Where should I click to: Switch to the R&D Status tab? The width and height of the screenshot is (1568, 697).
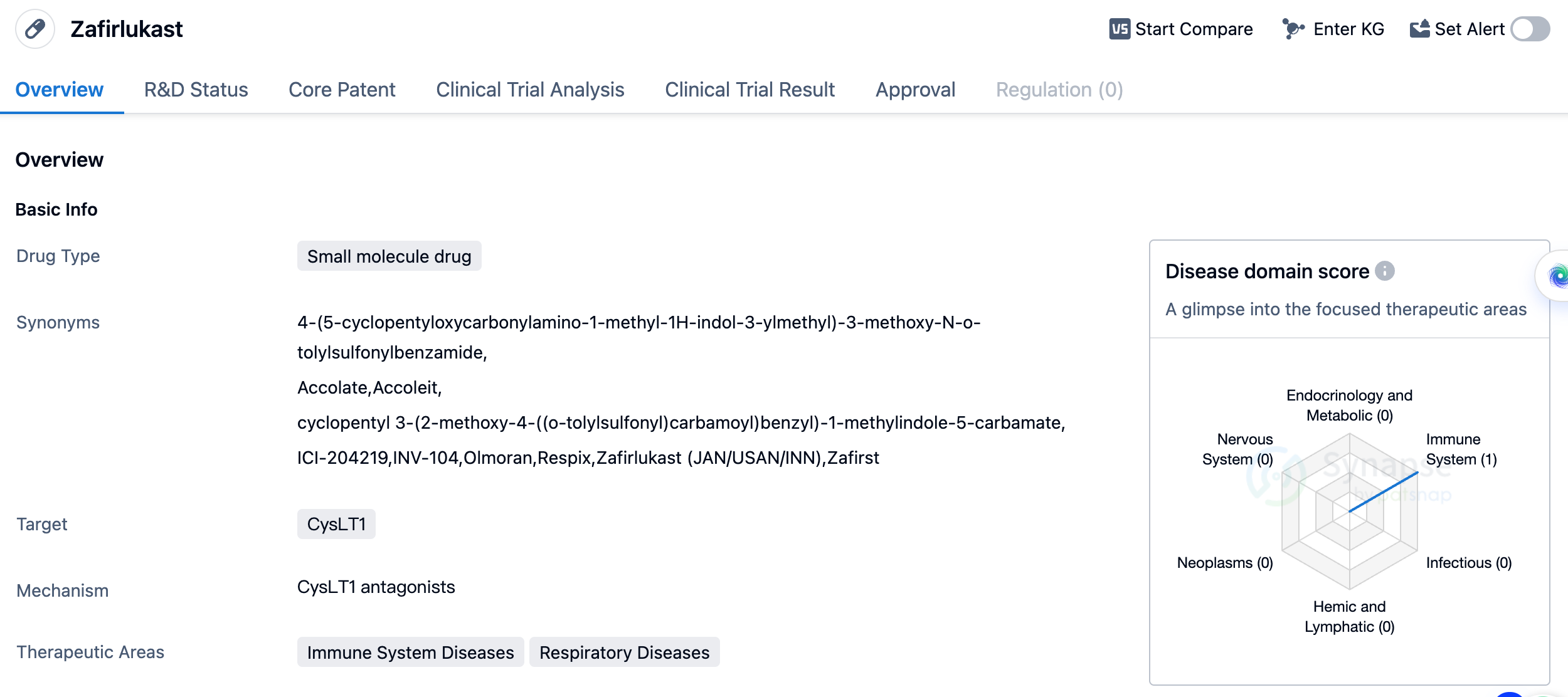[196, 90]
